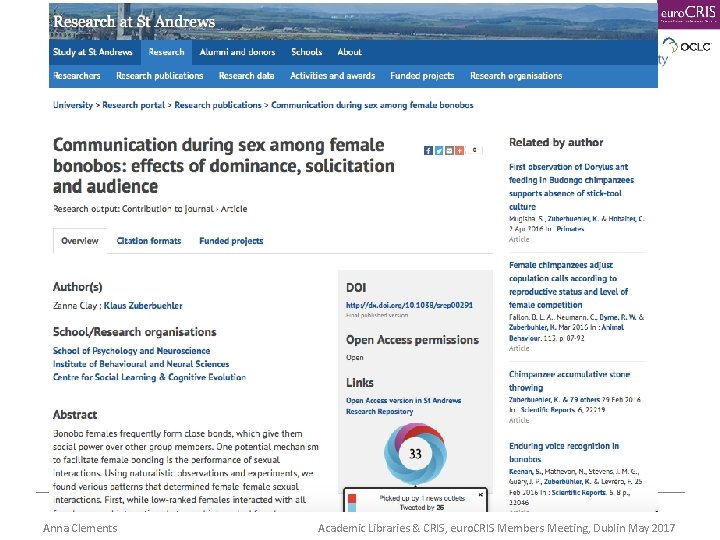Open author Klaus Zuberbuehler profile
This screenshot has width=720, height=540.
[x=143, y=305]
